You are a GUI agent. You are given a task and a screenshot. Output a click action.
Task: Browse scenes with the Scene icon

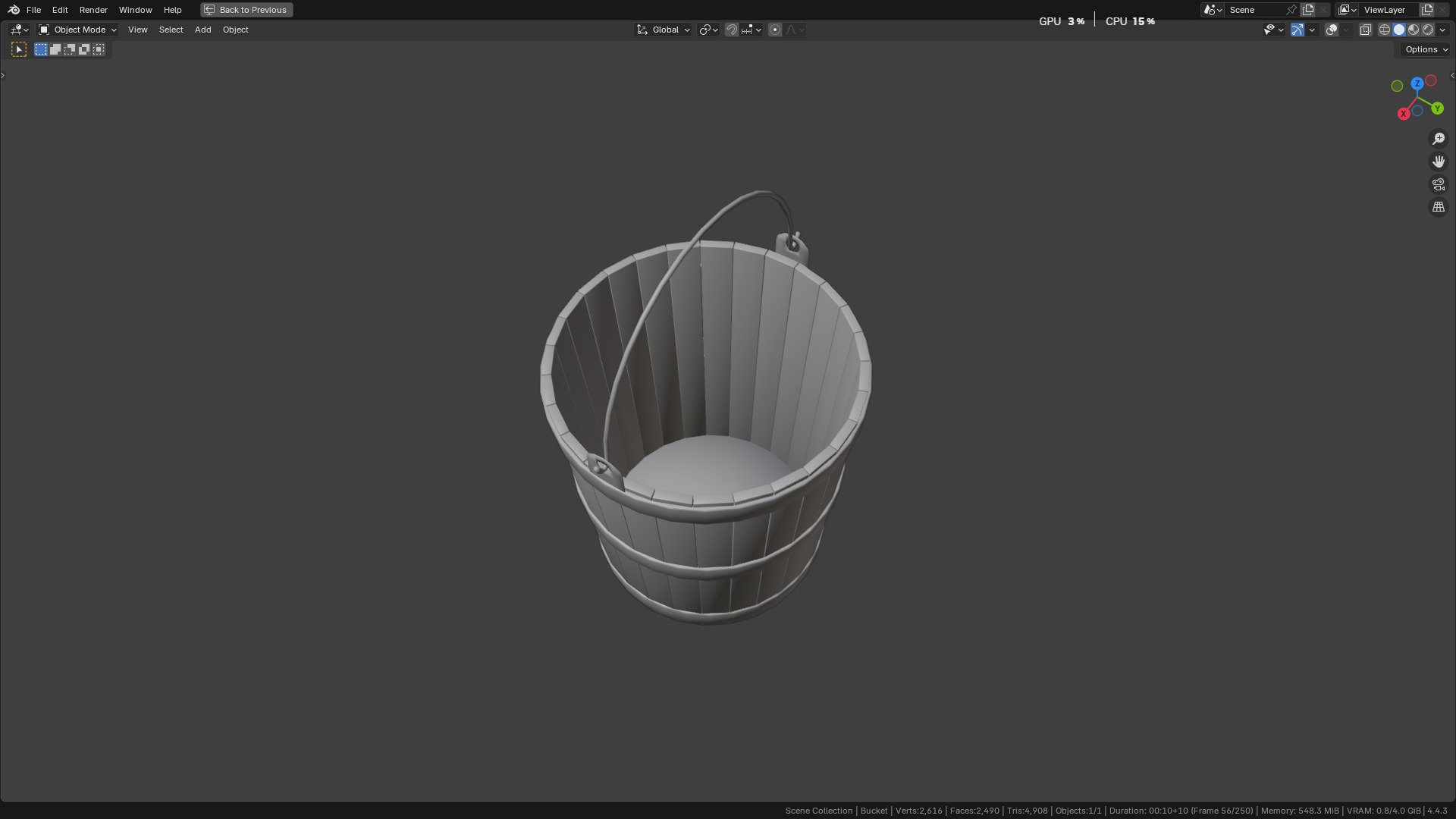(x=1213, y=10)
